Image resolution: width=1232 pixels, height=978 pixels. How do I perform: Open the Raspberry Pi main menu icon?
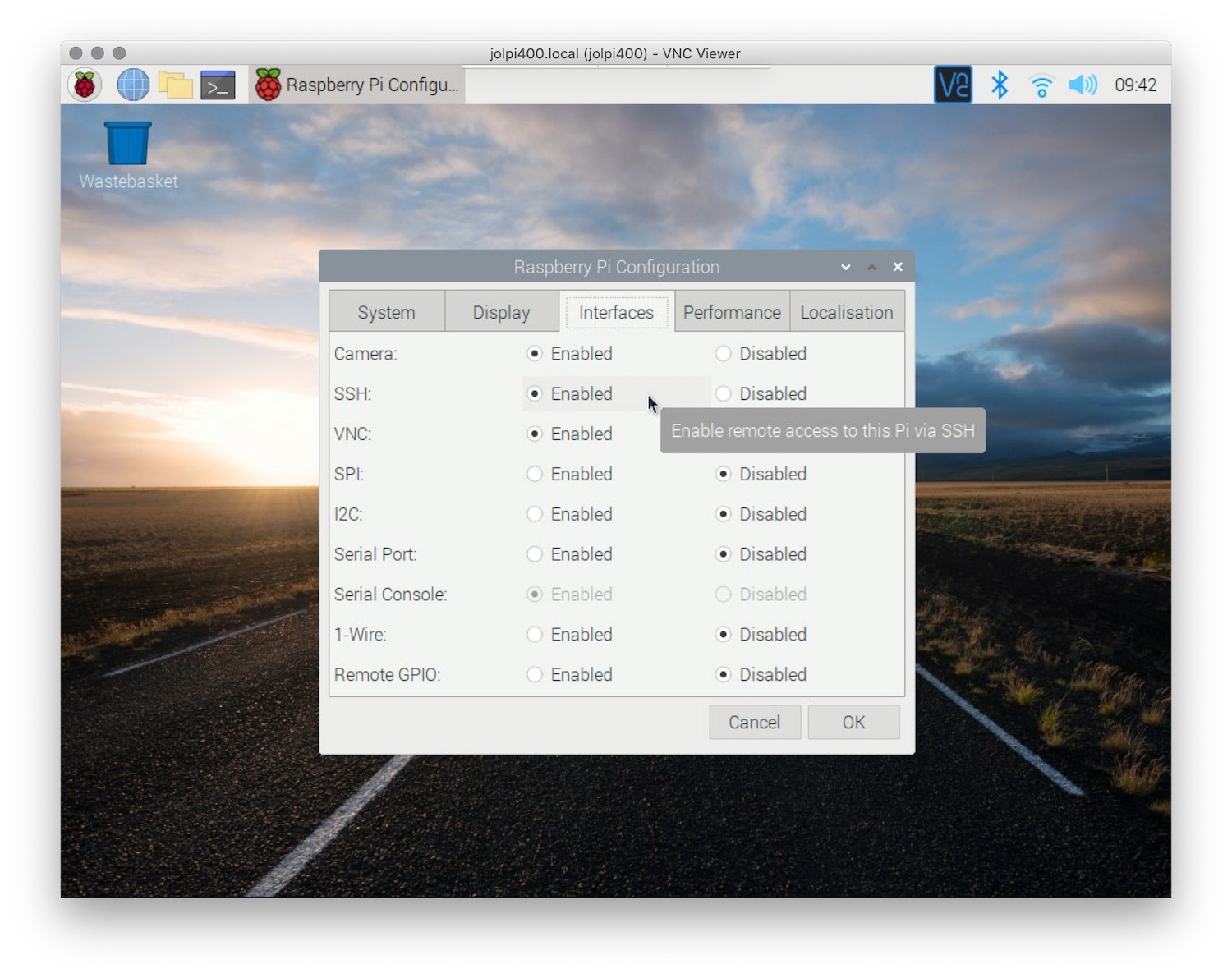point(85,85)
